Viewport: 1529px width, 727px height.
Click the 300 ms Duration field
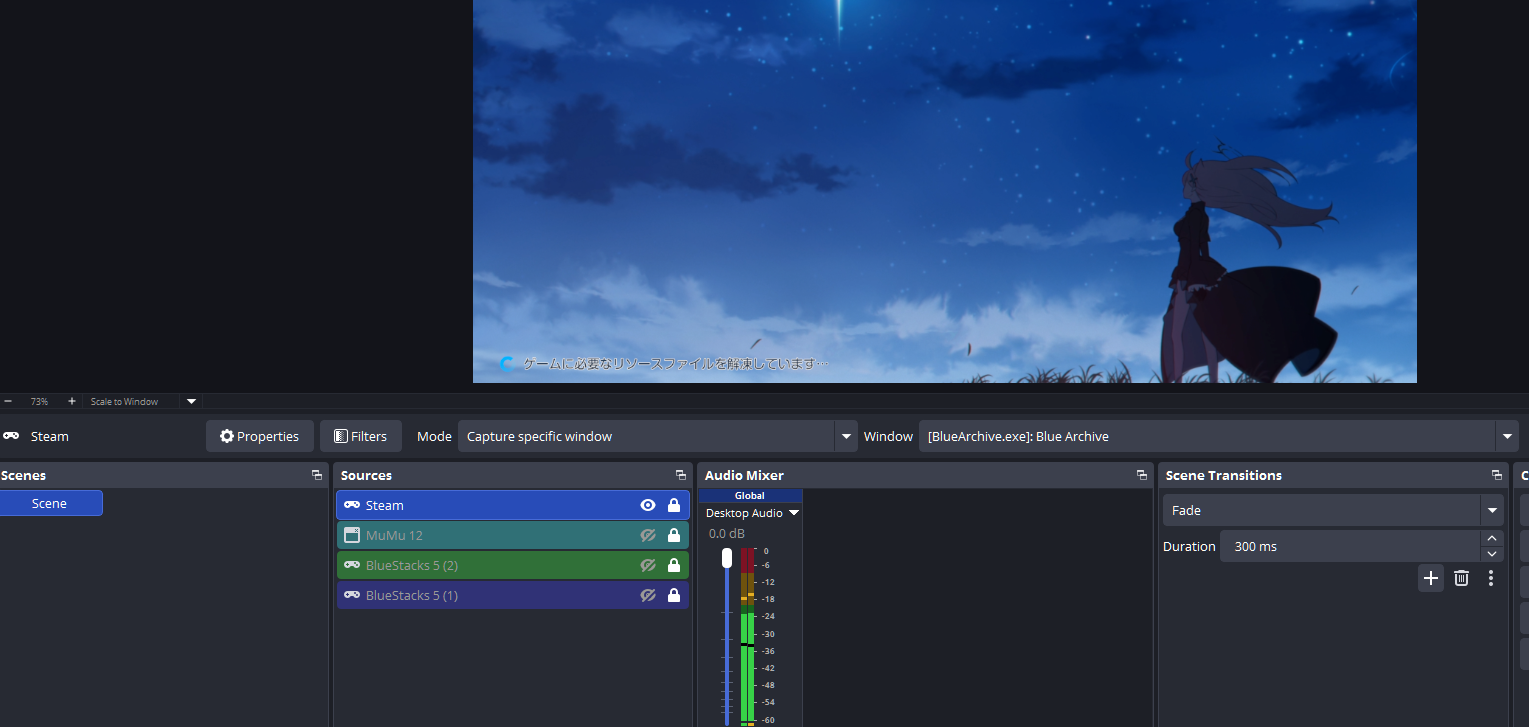click(1349, 546)
